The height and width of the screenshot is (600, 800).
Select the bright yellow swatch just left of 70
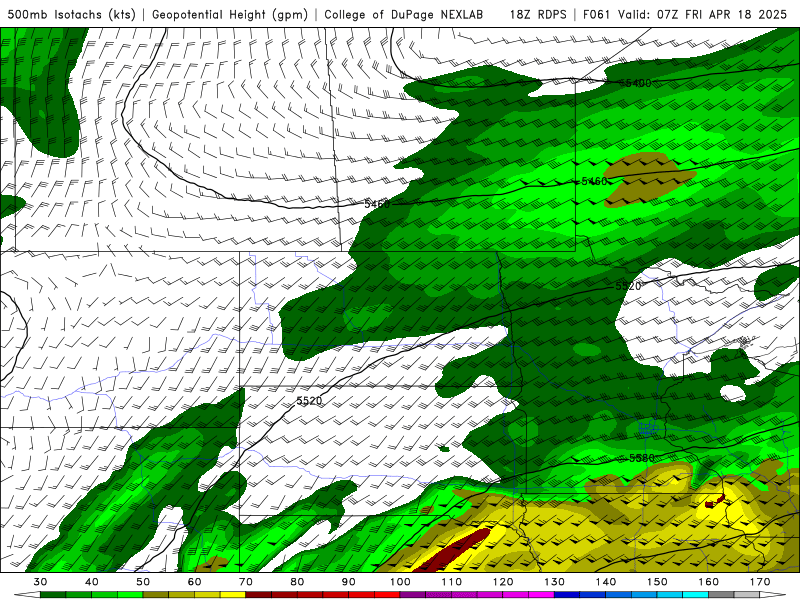click(233, 595)
